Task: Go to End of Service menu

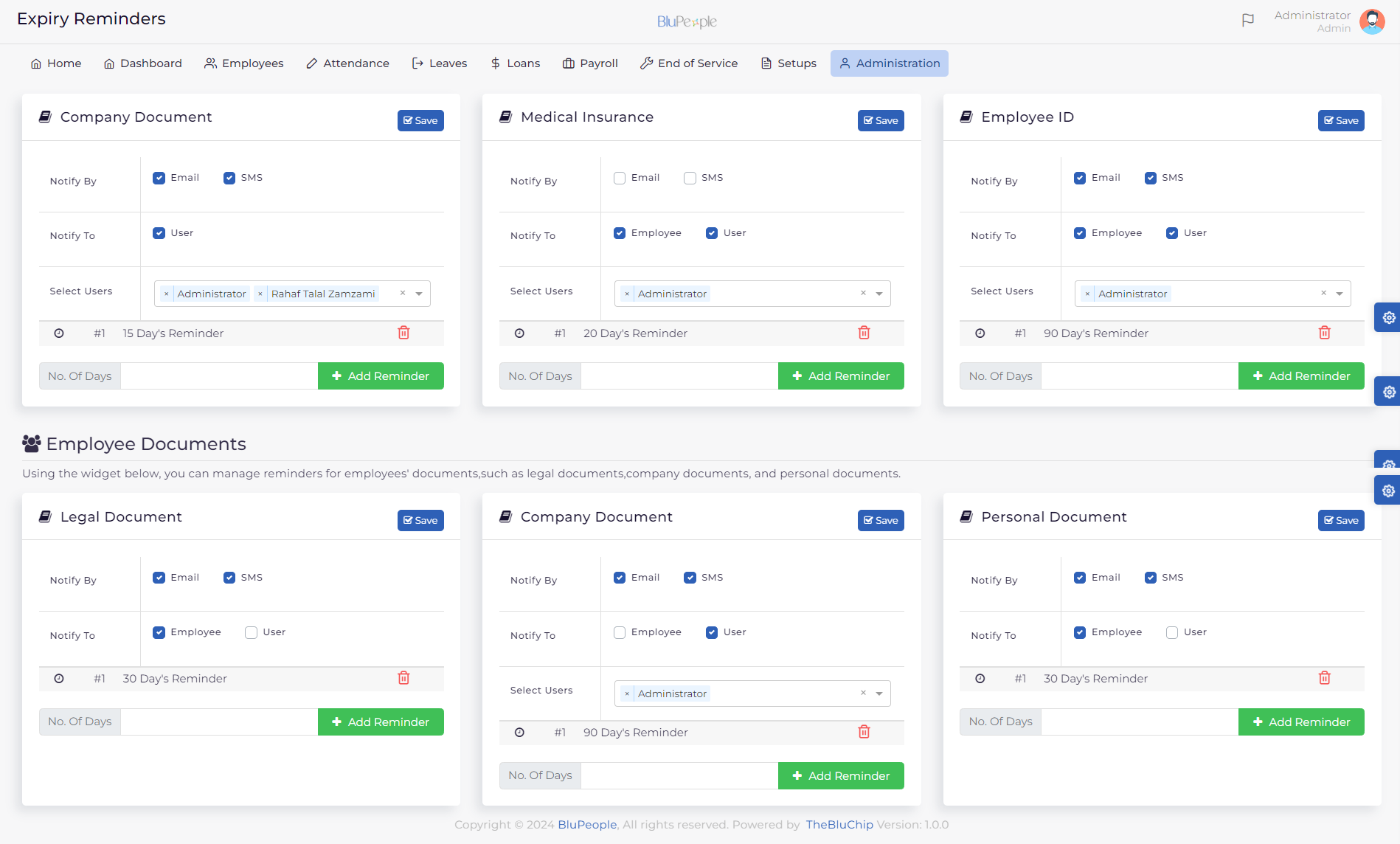Action: [689, 63]
